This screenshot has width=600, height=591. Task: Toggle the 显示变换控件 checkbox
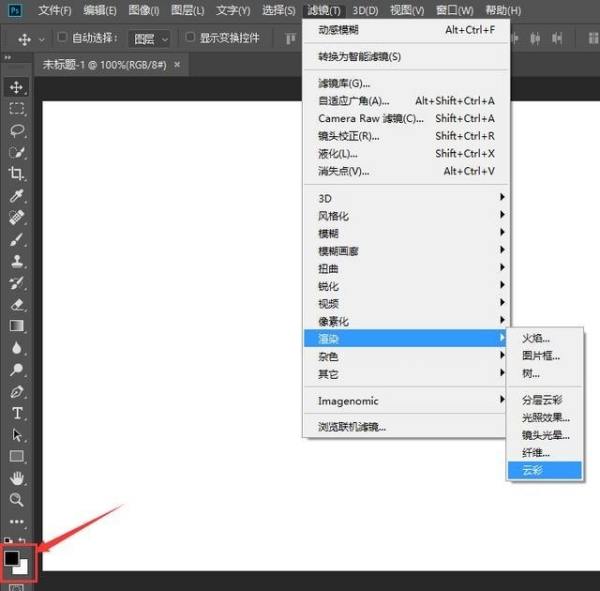(190, 38)
